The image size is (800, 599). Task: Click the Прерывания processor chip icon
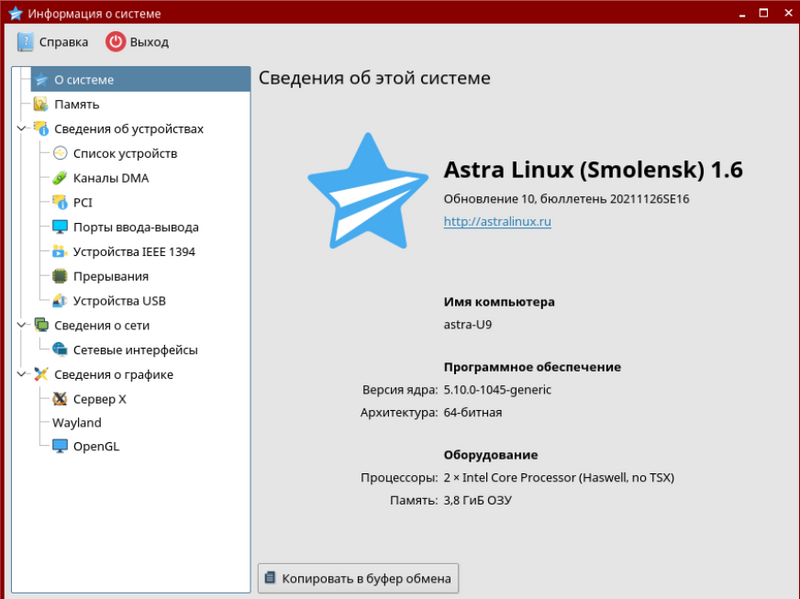point(60,276)
